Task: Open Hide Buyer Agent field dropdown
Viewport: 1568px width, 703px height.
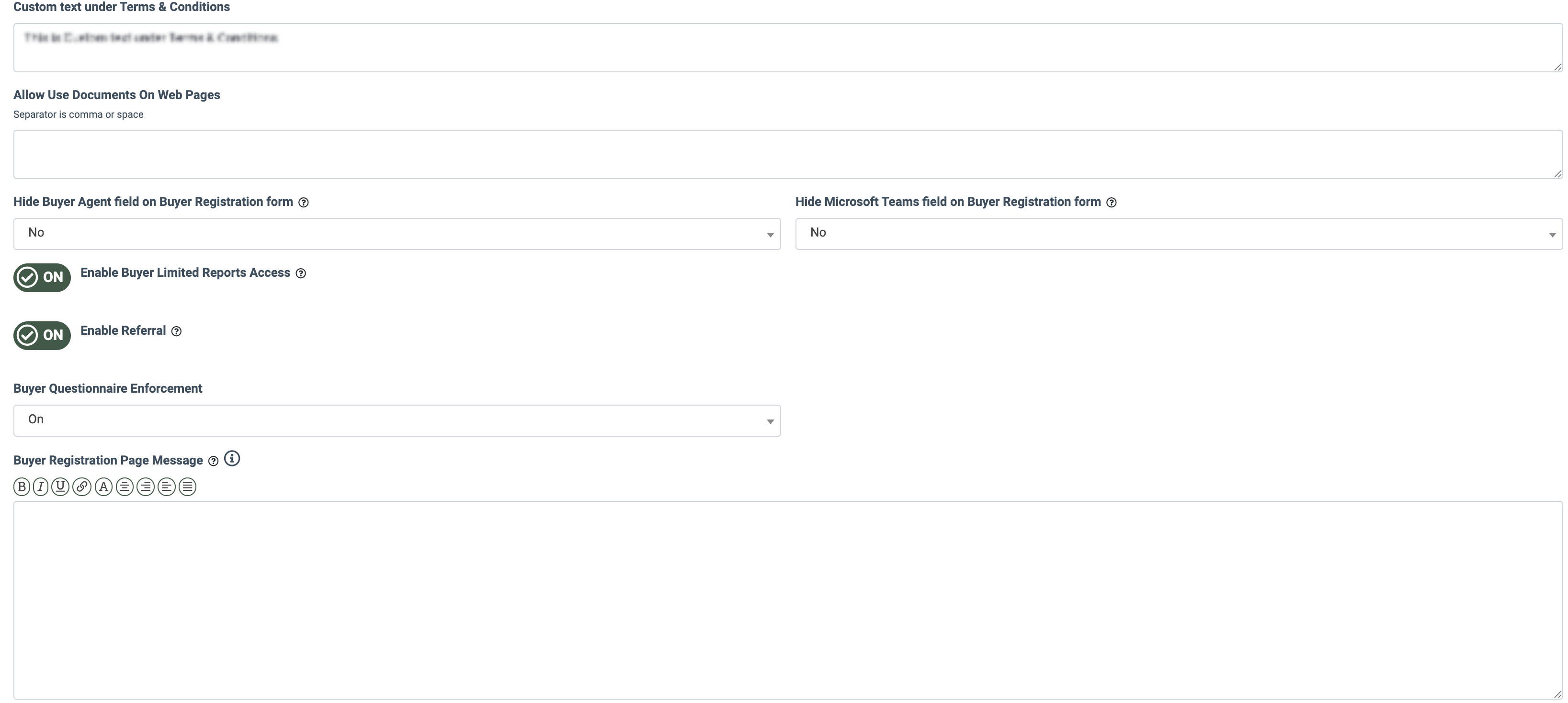Action: [397, 234]
